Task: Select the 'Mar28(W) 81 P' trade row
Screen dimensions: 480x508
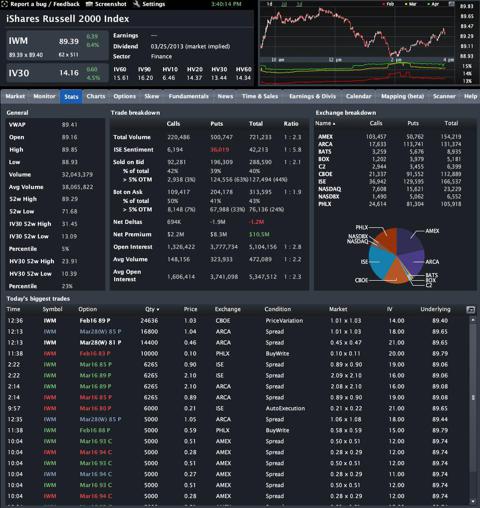Action: (236, 342)
